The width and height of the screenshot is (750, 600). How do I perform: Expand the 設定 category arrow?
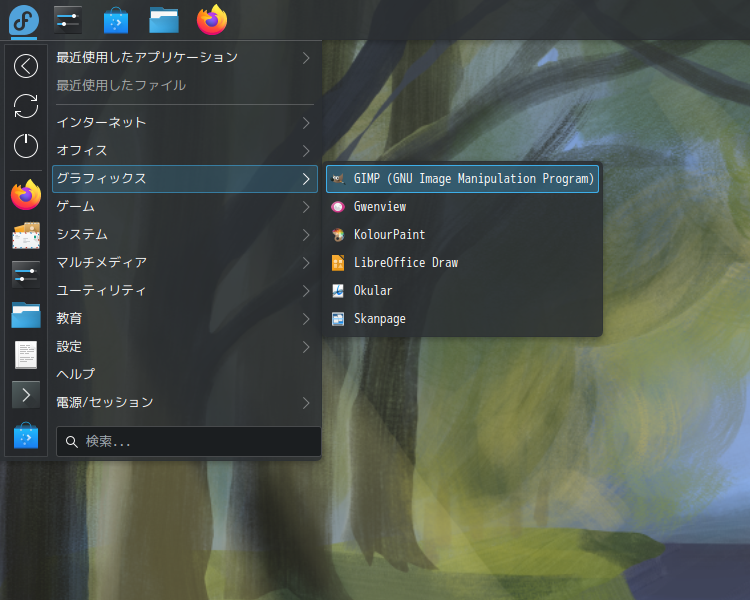click(x=306, y=347)
